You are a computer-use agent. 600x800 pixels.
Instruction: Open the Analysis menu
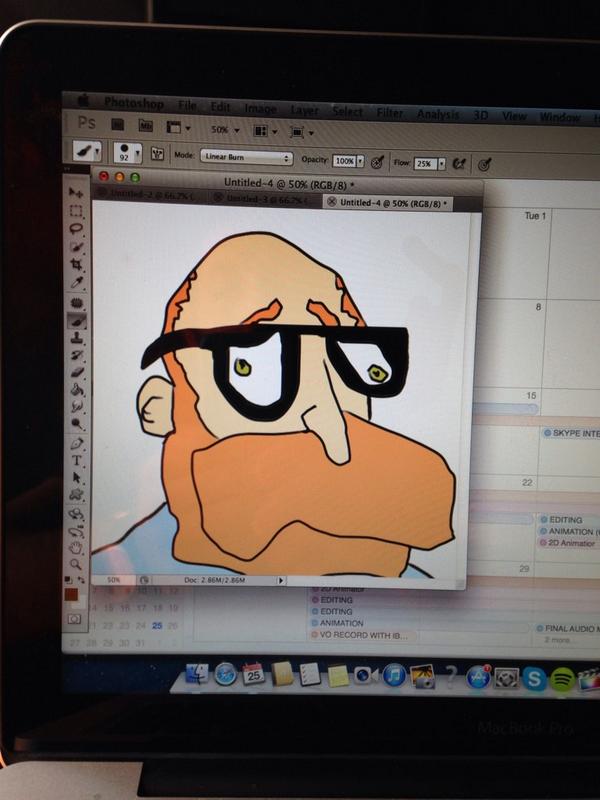tap(438, 114)
